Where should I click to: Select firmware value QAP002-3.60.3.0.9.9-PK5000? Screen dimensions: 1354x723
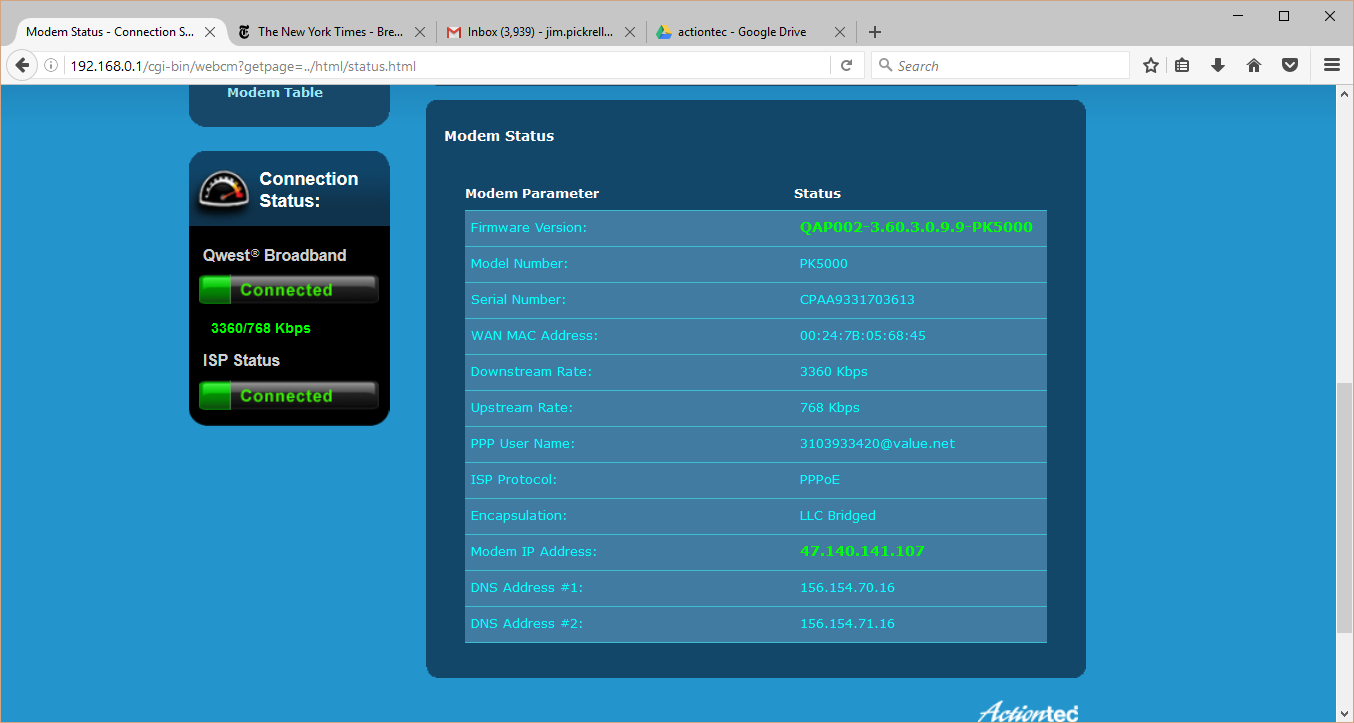coord(916,227)
